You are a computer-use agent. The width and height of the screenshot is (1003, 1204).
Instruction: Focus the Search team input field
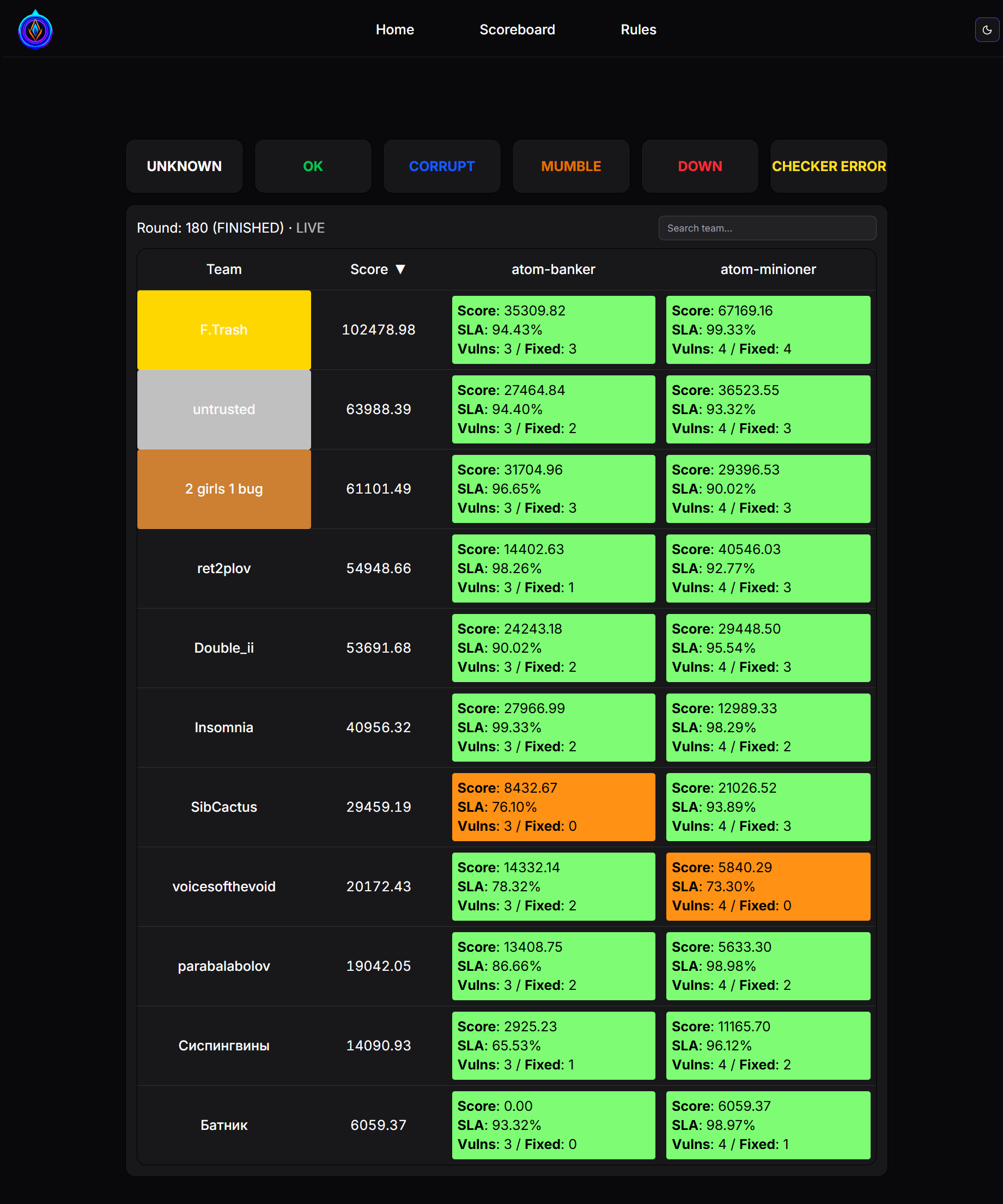pyautogui.click(x=767, y=228)
